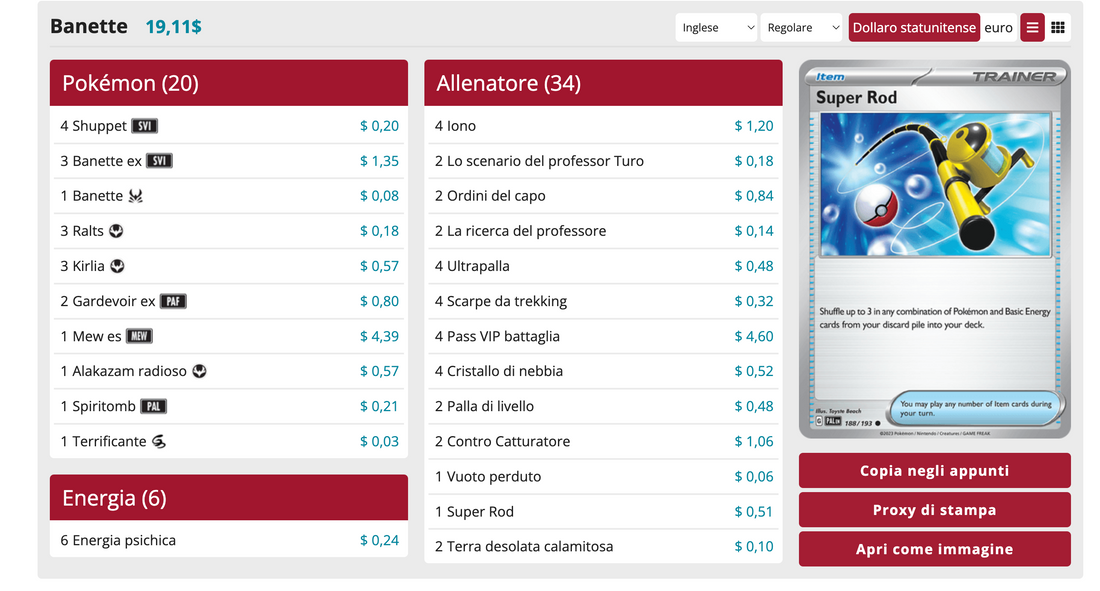Open the 4 Shuppet card entry

[x=229, y=126]
